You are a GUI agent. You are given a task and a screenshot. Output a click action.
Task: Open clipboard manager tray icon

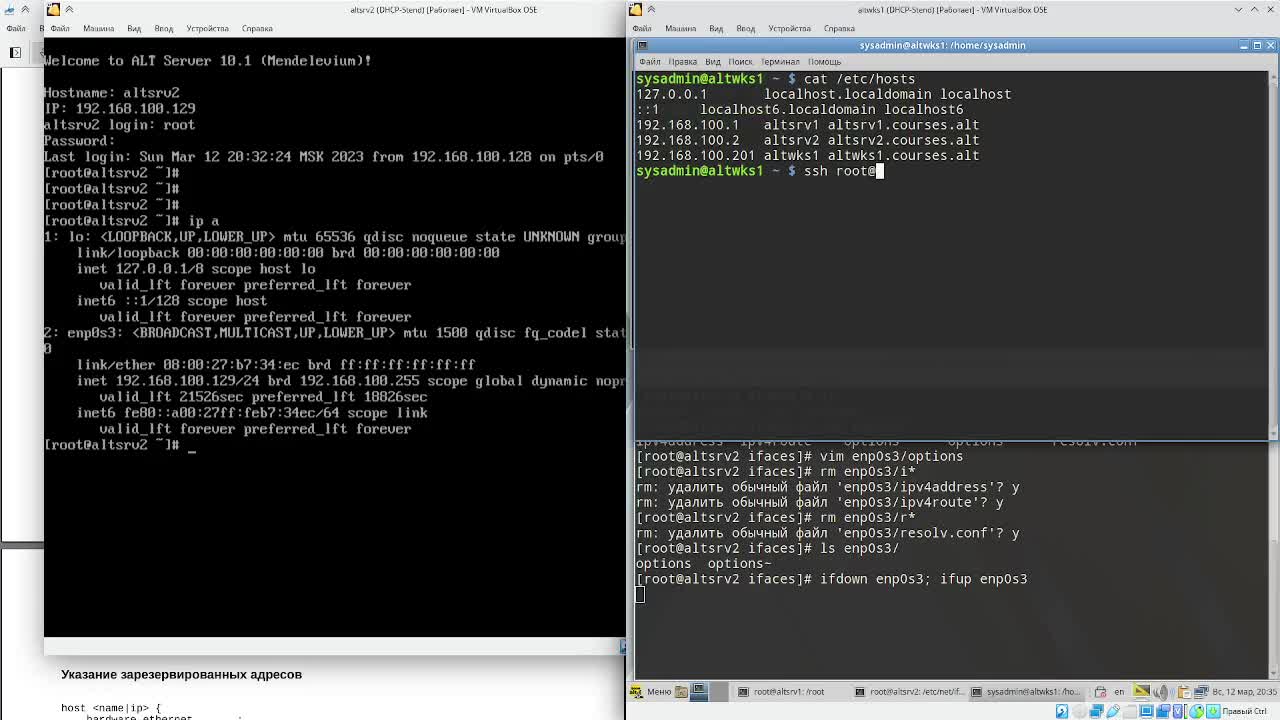[1183, 691]
